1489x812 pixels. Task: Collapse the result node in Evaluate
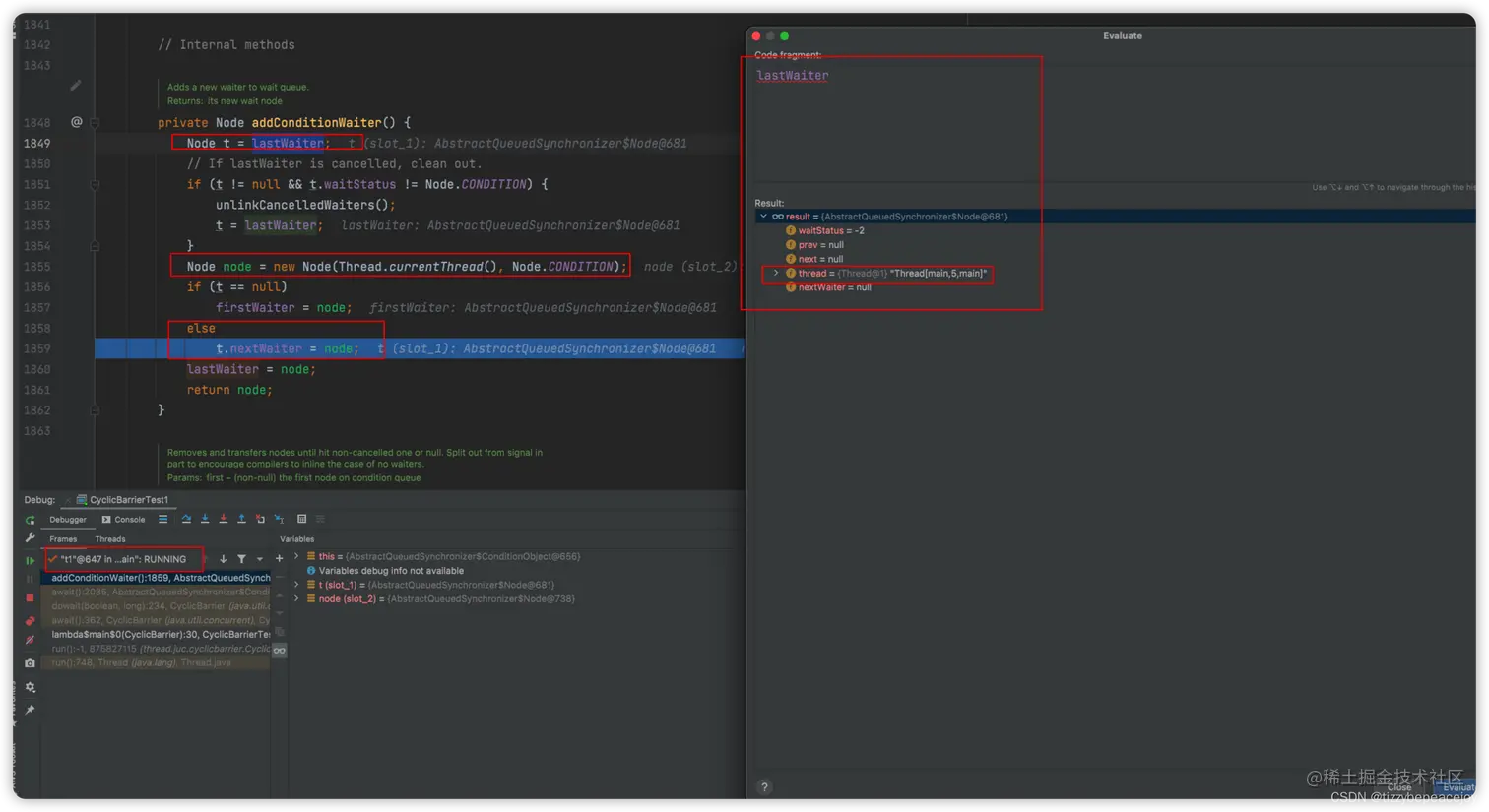point(763,217)
